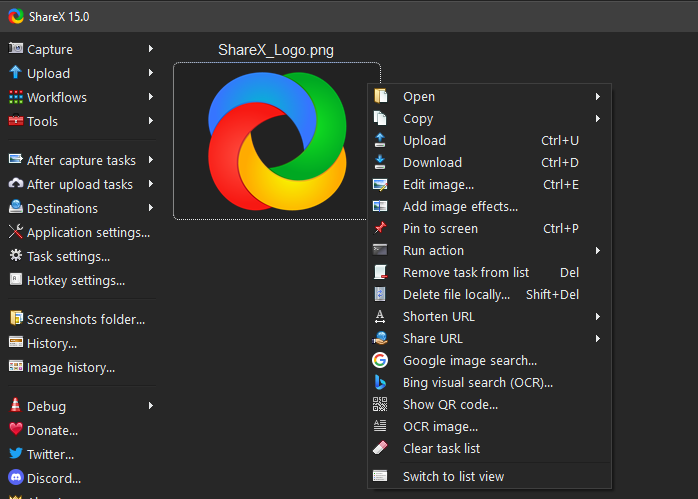Click the heart icon beside Donate
This screenshot has height=499, width=698.
[15, 430]
